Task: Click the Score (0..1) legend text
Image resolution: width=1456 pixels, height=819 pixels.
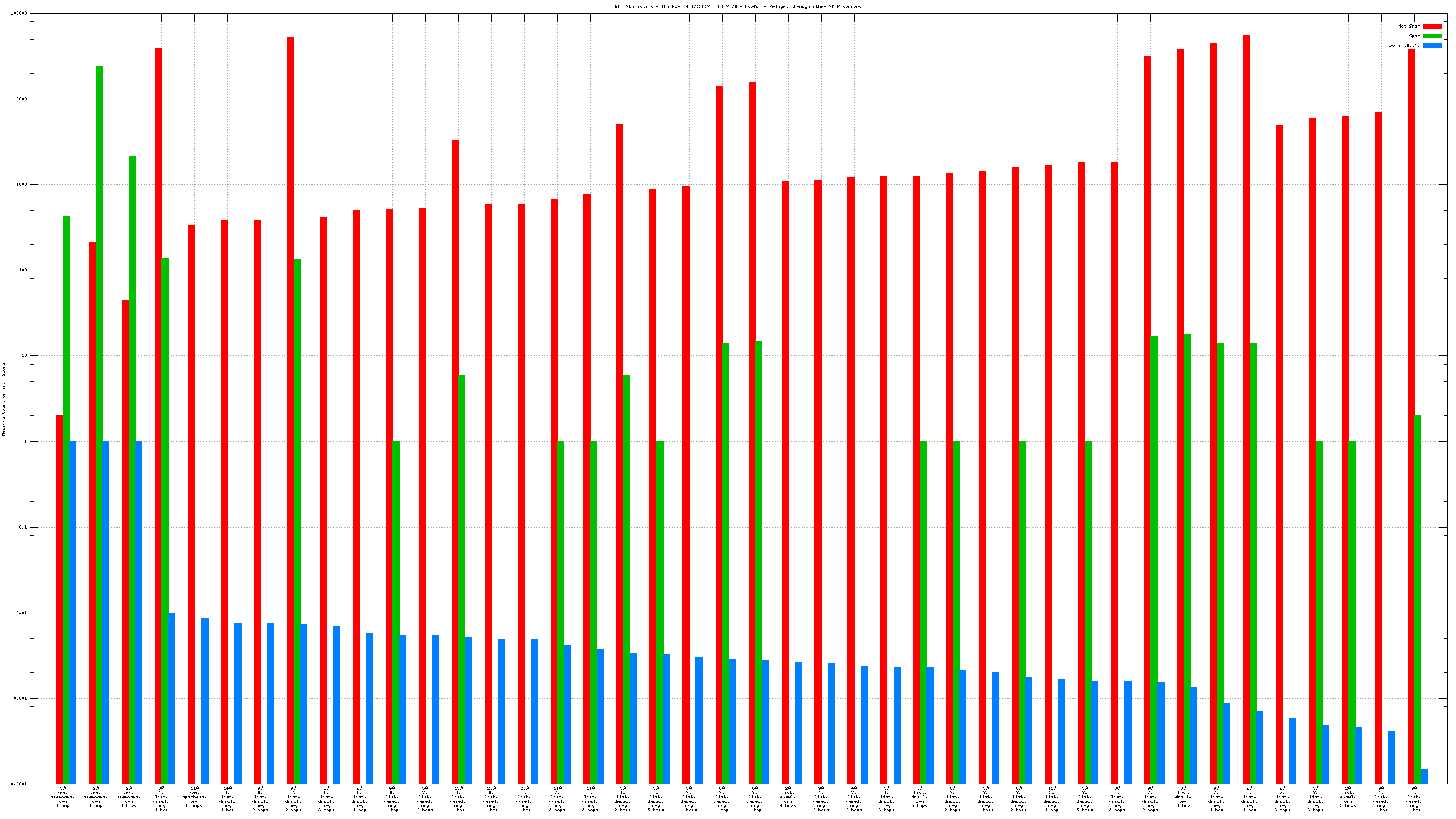Action: point(1403,46)
